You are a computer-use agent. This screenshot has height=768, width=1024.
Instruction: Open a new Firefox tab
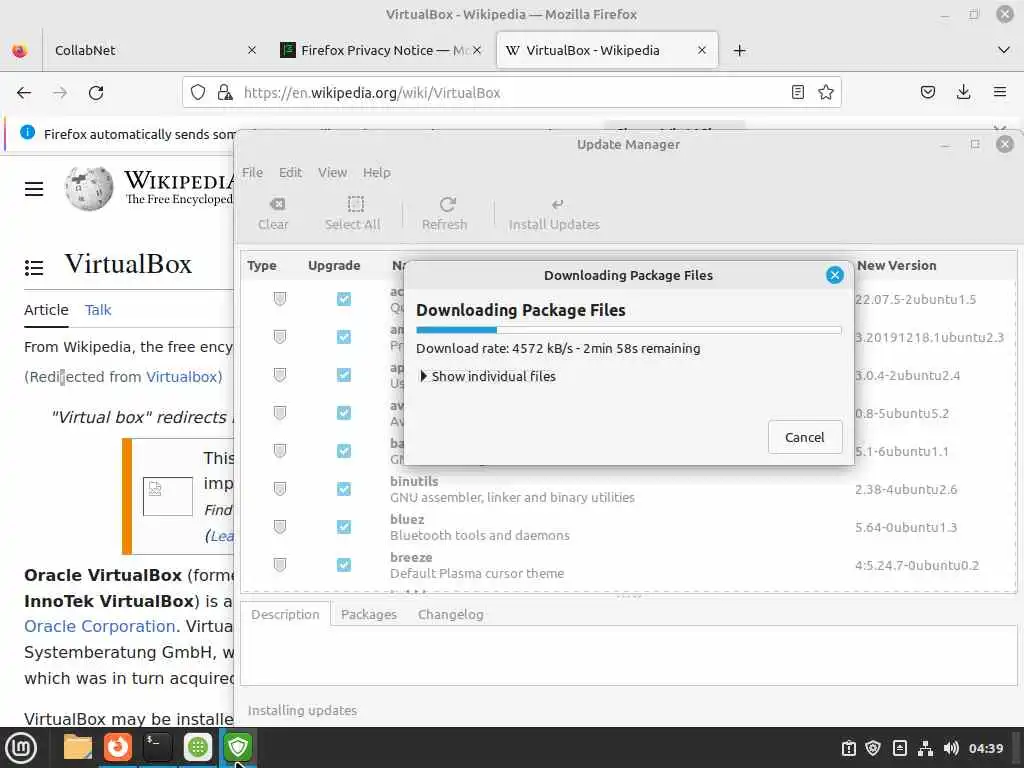739,50
